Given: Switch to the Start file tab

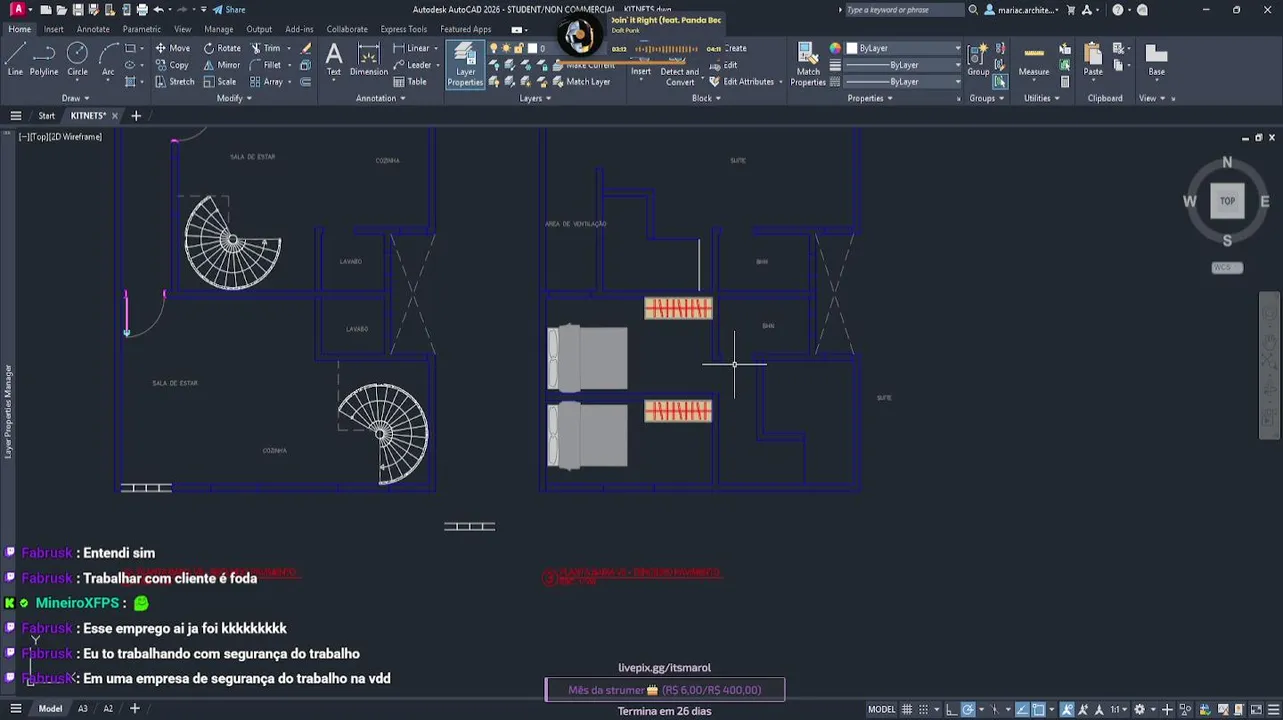Looking at the screenshot, I should (x=46, y=116).
